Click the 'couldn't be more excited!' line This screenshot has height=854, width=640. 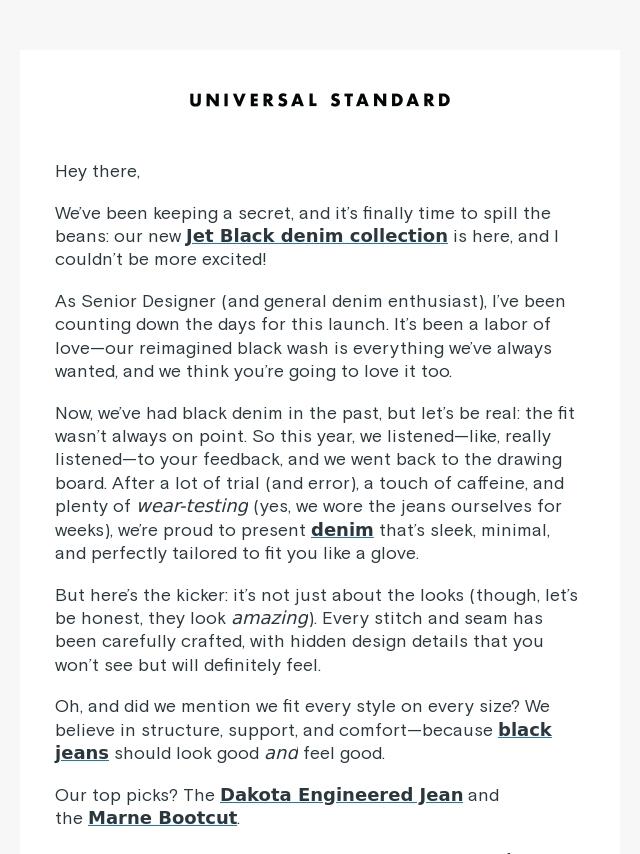tap(161, 259)
